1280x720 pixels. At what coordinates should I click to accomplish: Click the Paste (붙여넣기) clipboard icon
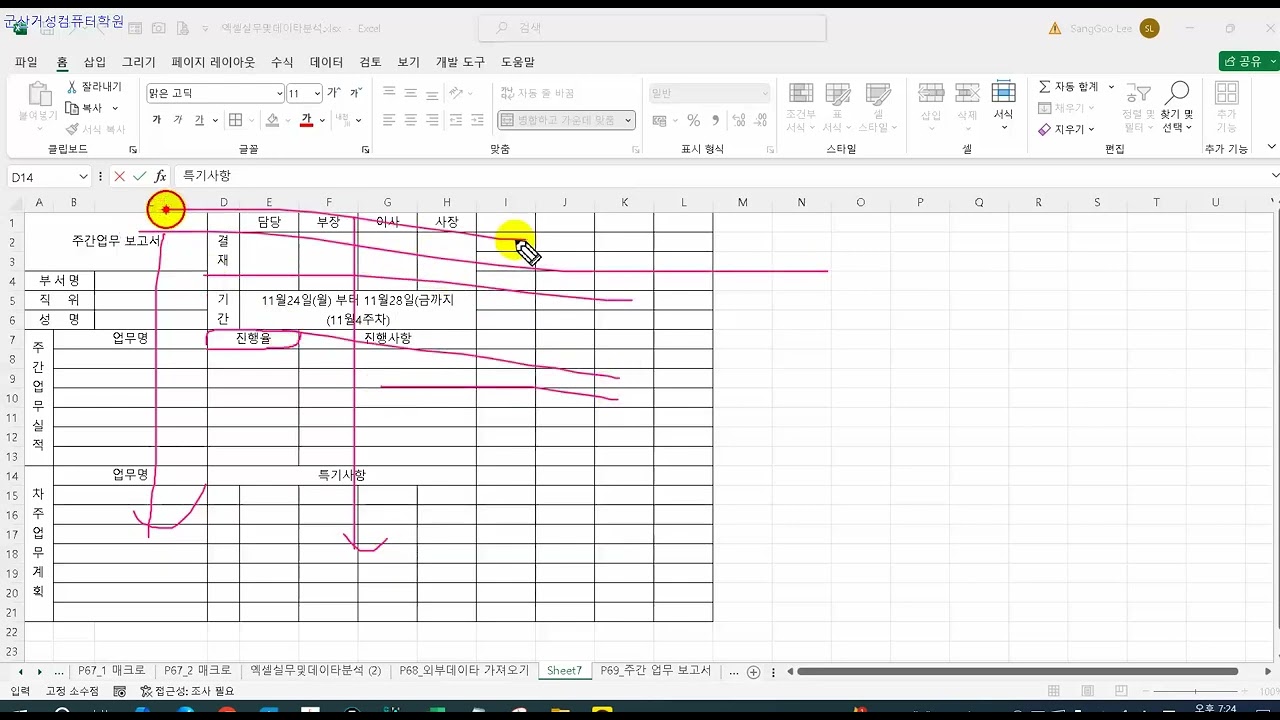point(39,95)
